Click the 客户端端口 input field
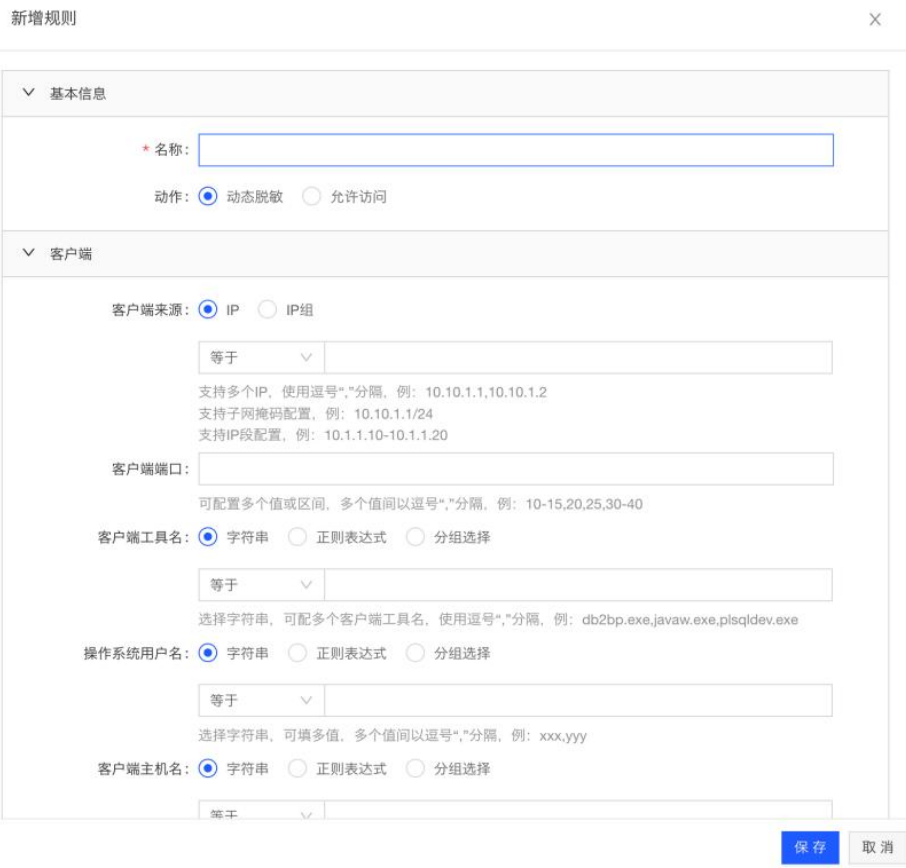The width and height of the screenshot is (906, 868). point(515,469)
